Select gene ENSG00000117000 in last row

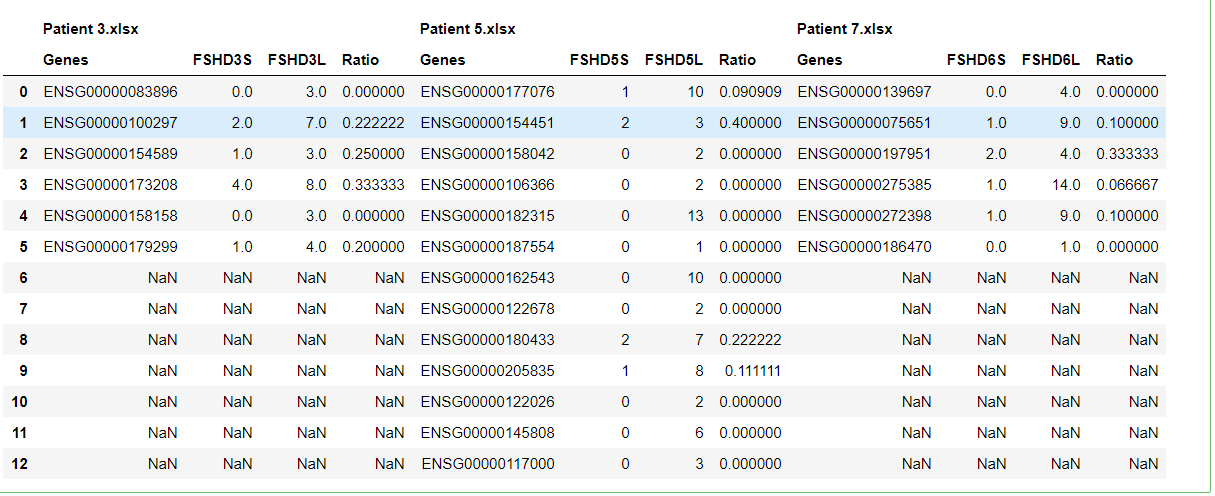pos(488,464)
